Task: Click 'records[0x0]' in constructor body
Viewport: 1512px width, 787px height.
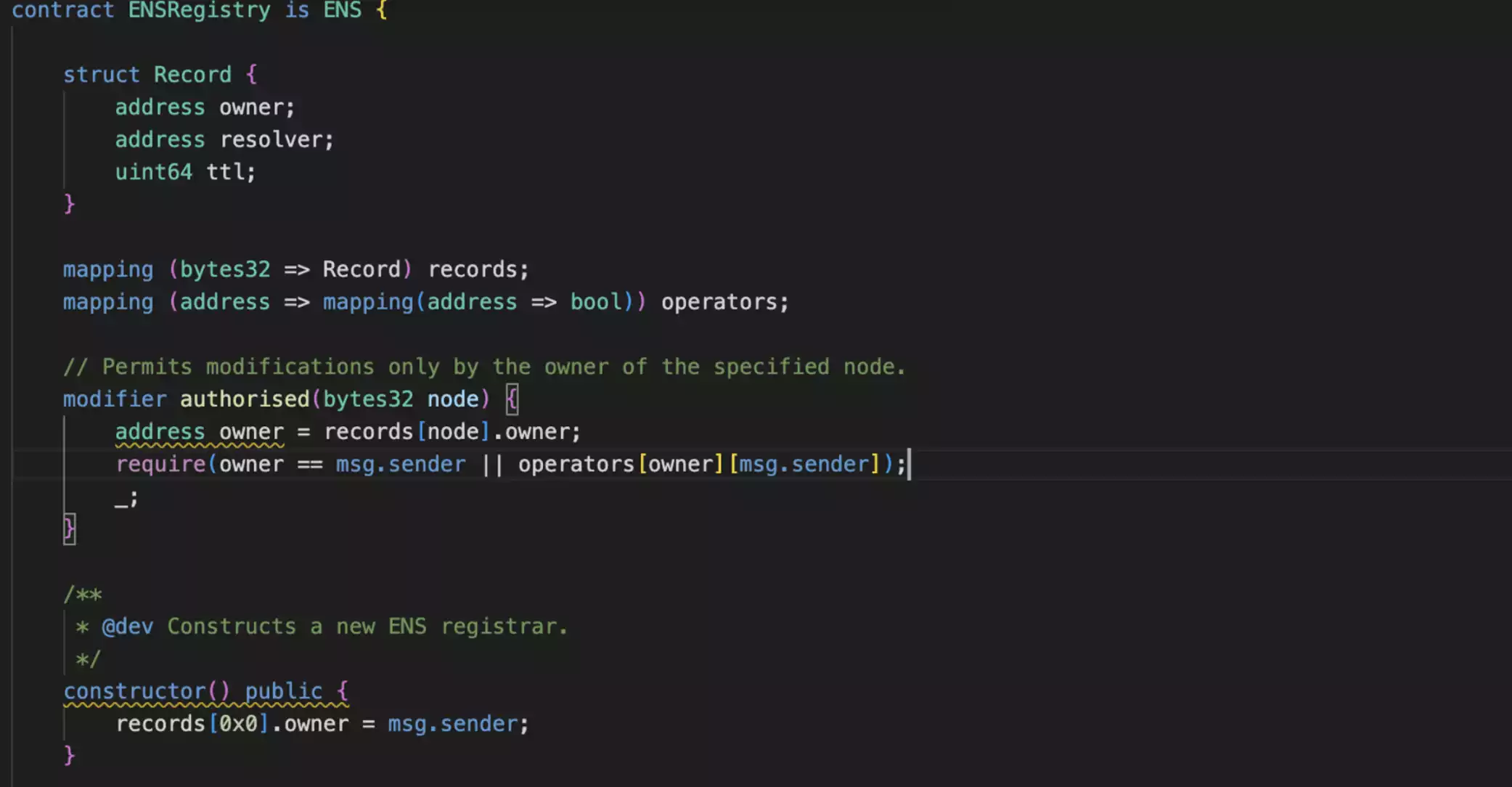Action: click(192, 724)
